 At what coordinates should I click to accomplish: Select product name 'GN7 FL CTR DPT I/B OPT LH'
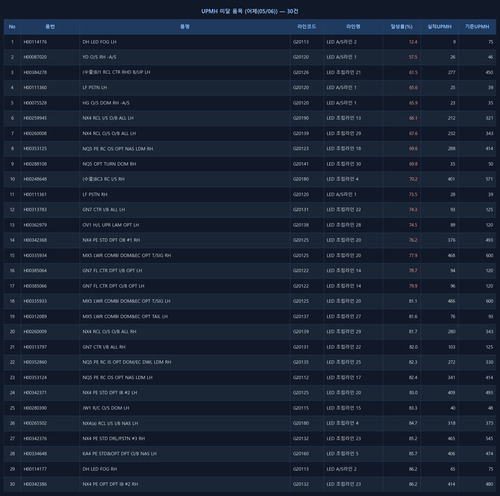point(112,271)
